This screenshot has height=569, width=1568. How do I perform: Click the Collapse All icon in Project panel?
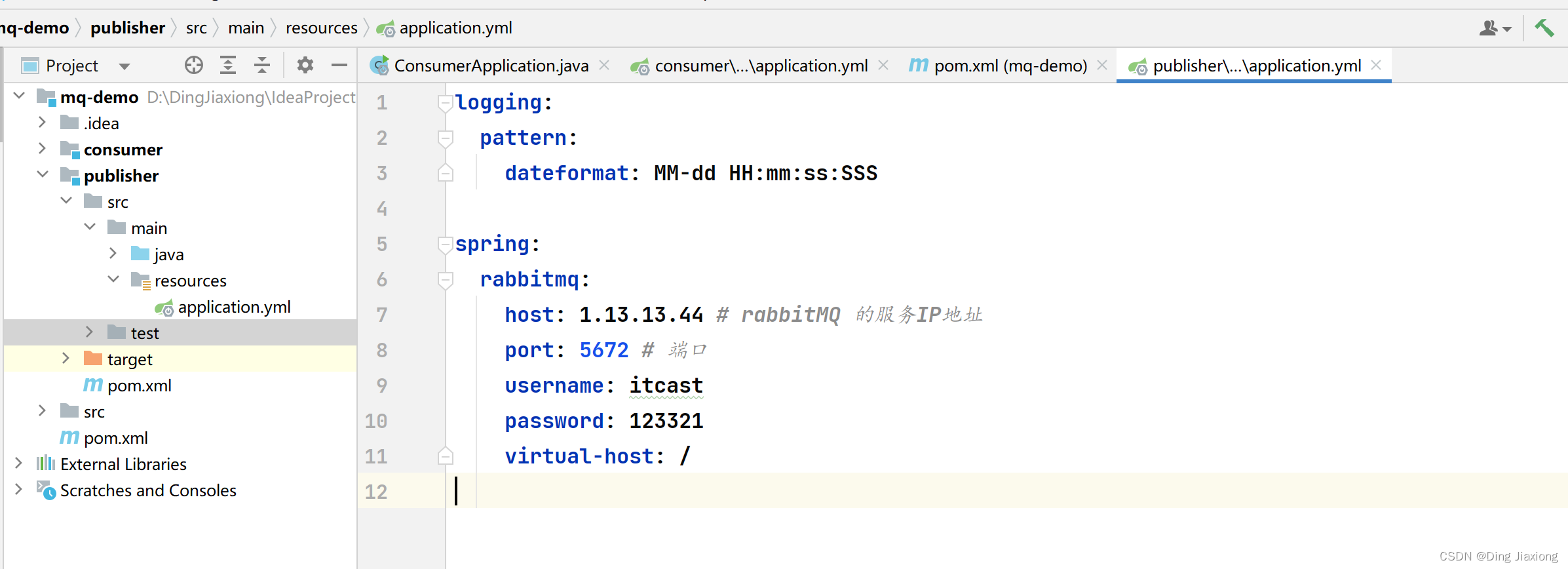tap(262, 65)
